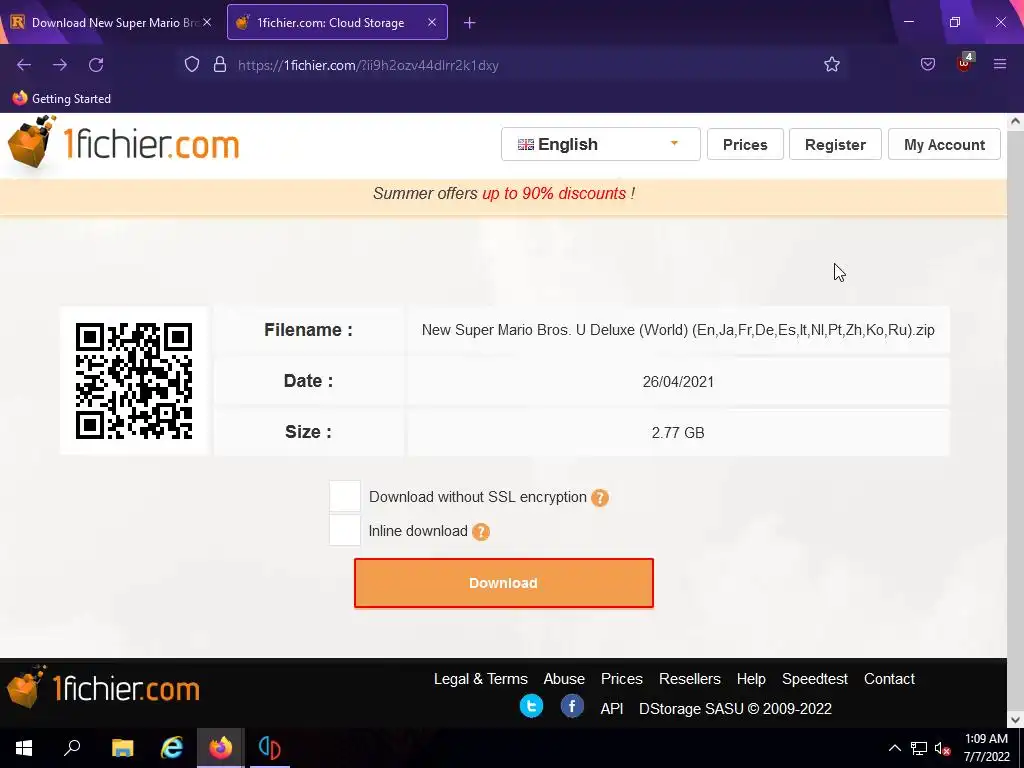
Task: Click the Twitter icon in footer
Action: (x=532, y=707)
